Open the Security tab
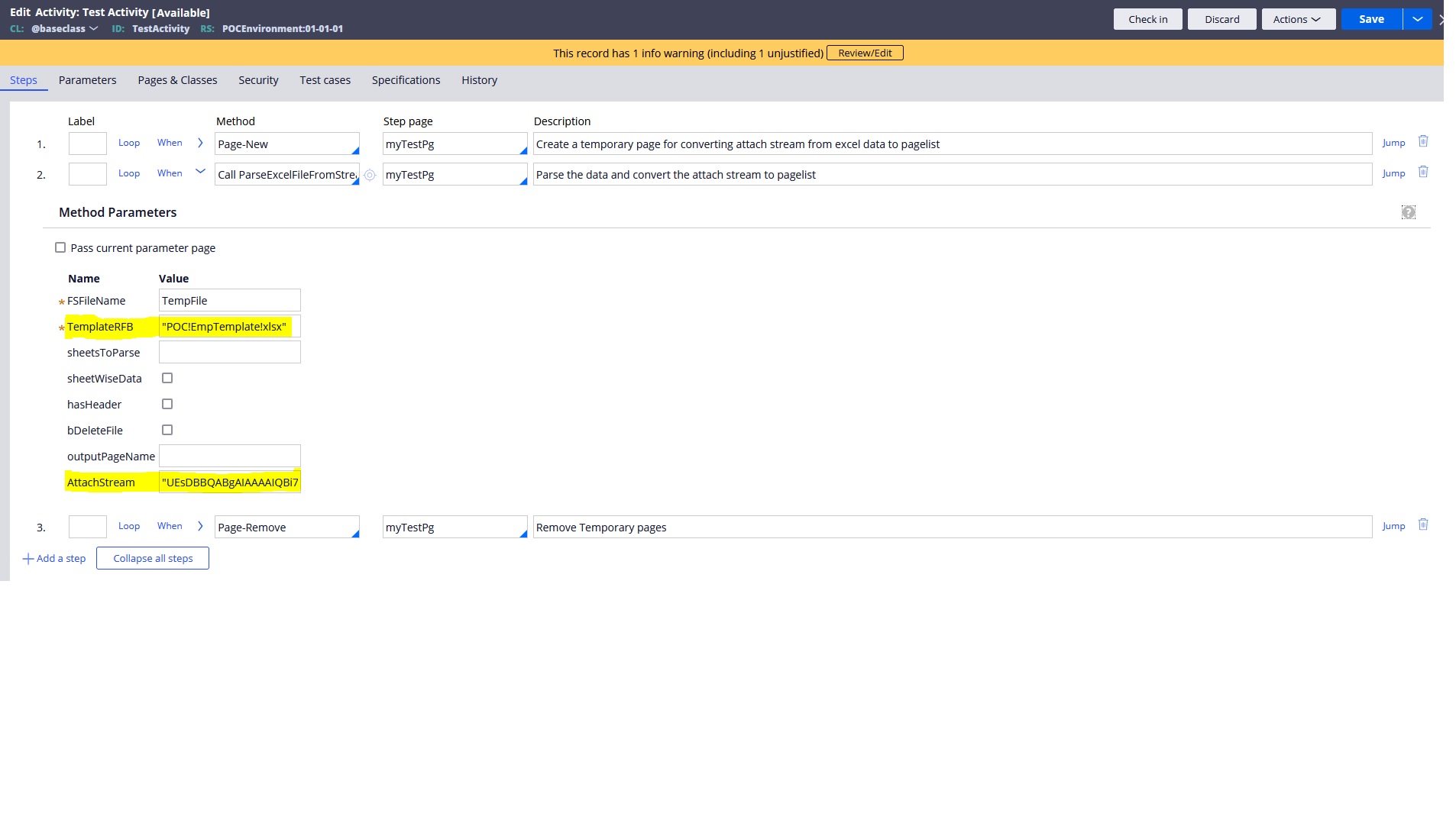Screen dimensions: 1456x823 pyautogui.click(x=258, y=80)
